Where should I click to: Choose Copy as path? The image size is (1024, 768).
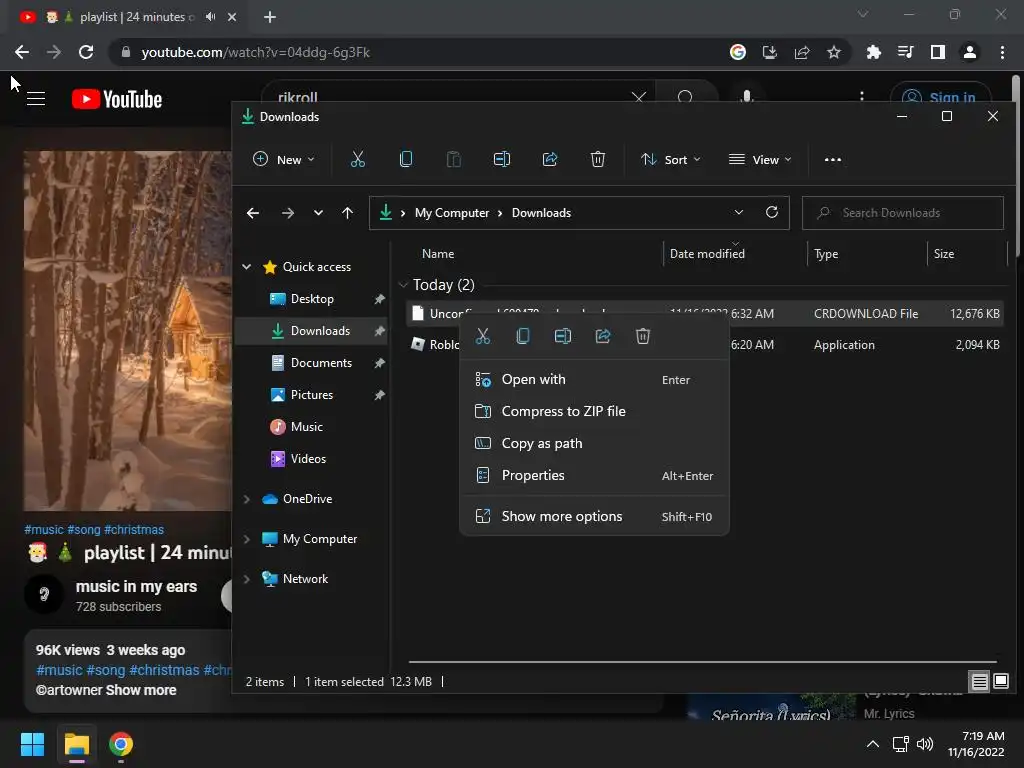click(x=594, y=443)
